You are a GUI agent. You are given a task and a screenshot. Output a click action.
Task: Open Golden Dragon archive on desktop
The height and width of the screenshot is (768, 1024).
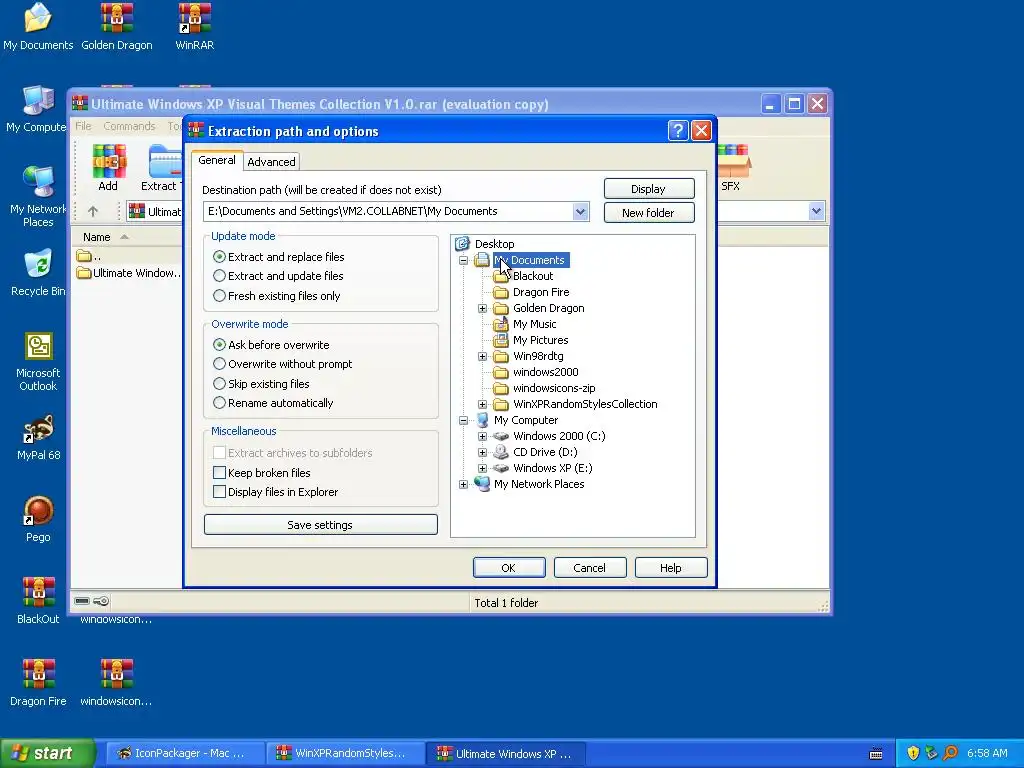(x=117, y=26)
